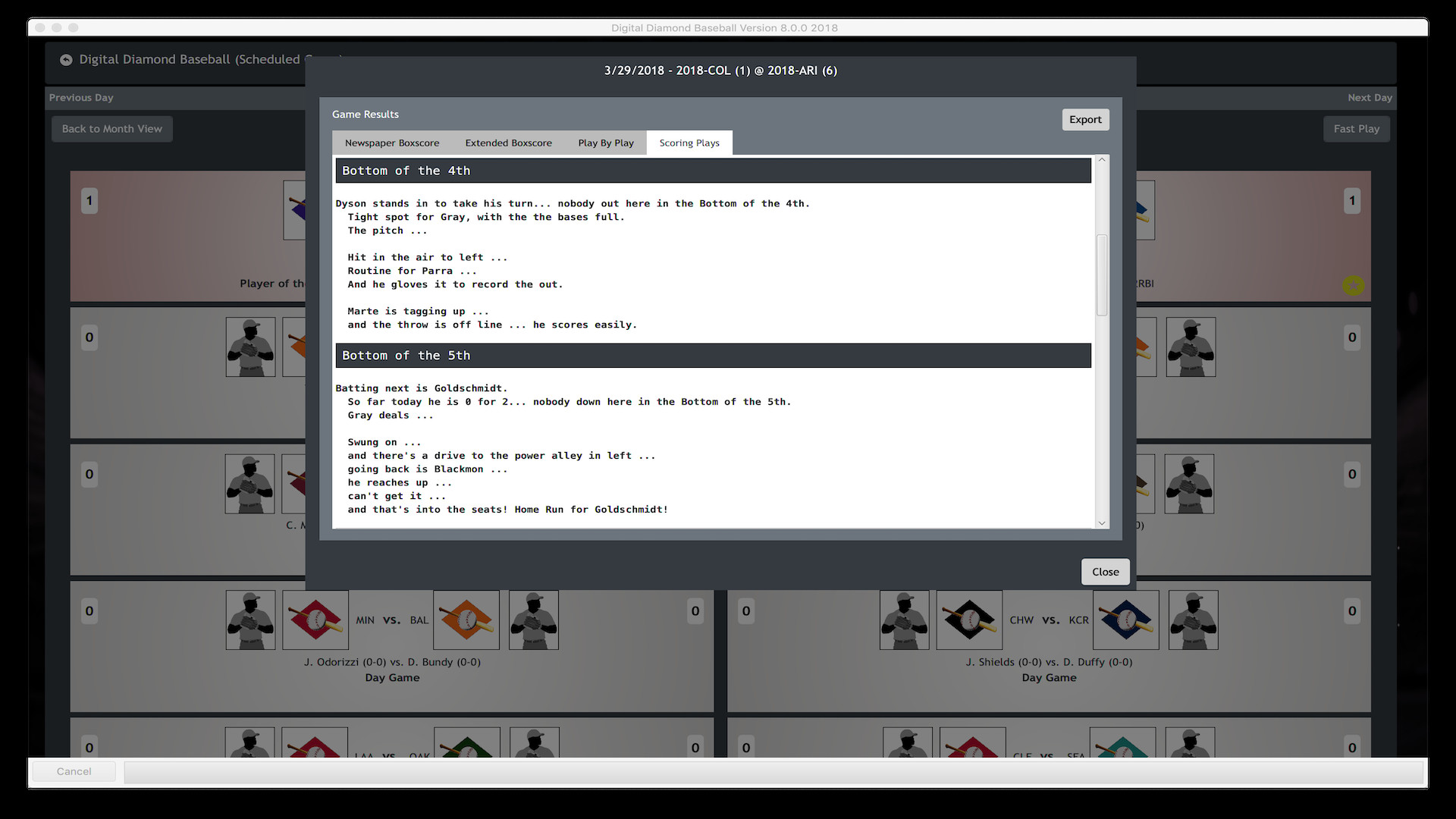Screen dimensions: 1456x819
Task: Click the back arrow beside Digital Diamond Baseball
Action: click(66, 60)
